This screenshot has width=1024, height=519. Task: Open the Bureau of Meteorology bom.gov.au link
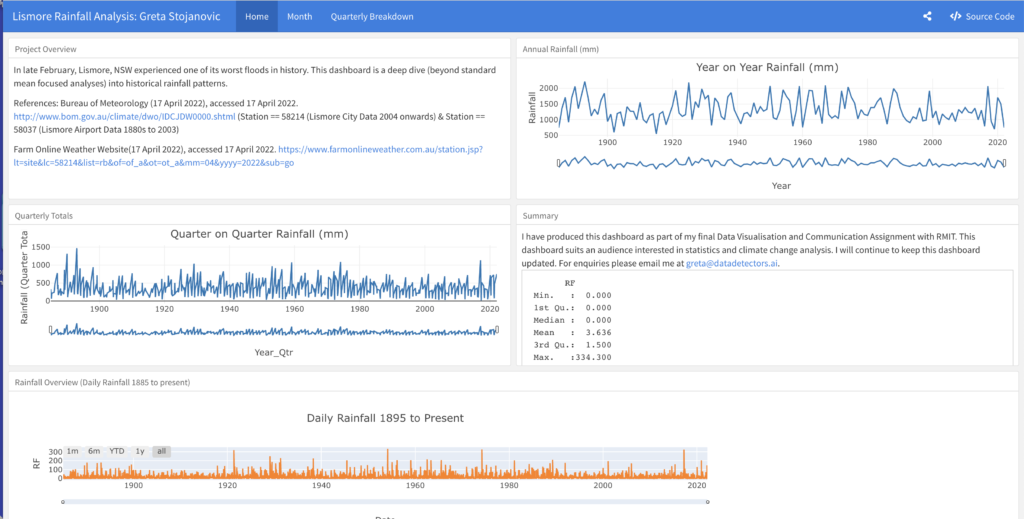pyautogui.click(x=124, y=116)
